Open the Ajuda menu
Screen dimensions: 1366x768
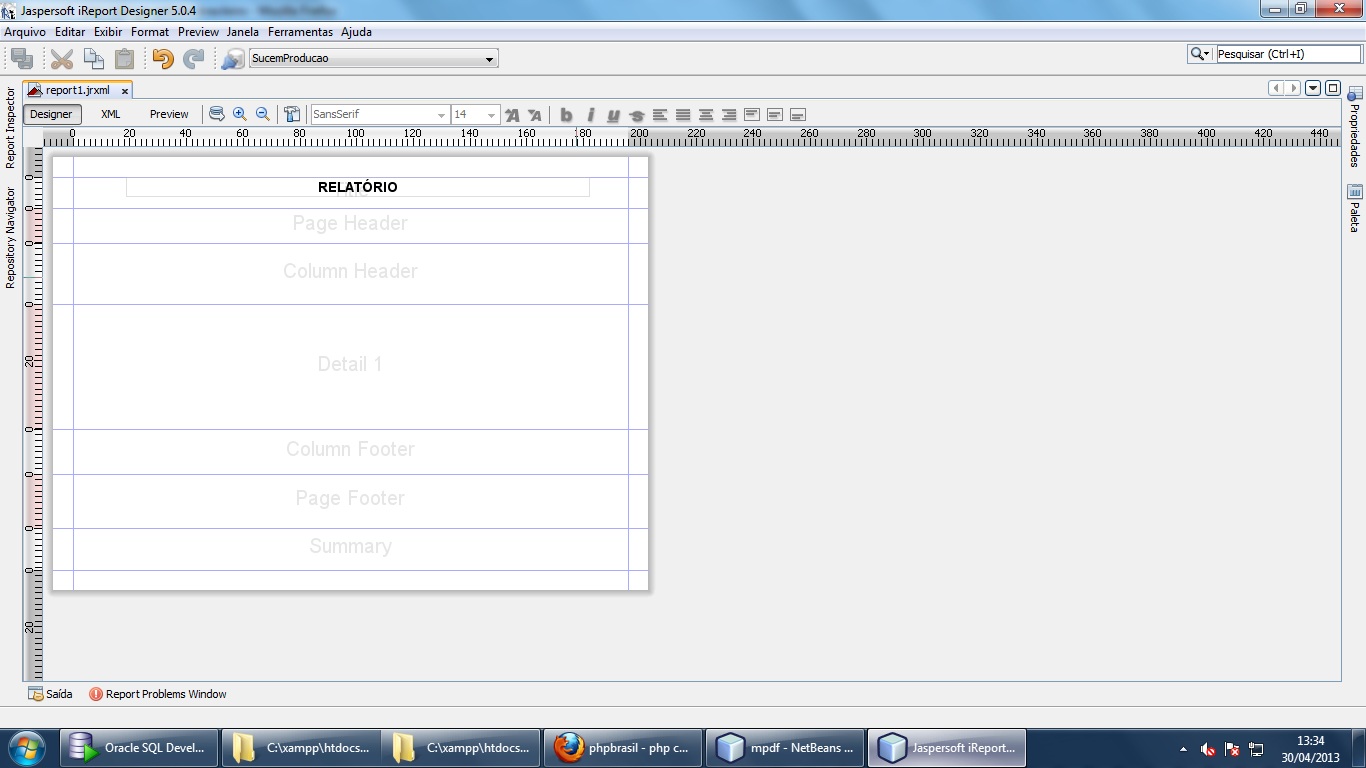pos(356,32)
